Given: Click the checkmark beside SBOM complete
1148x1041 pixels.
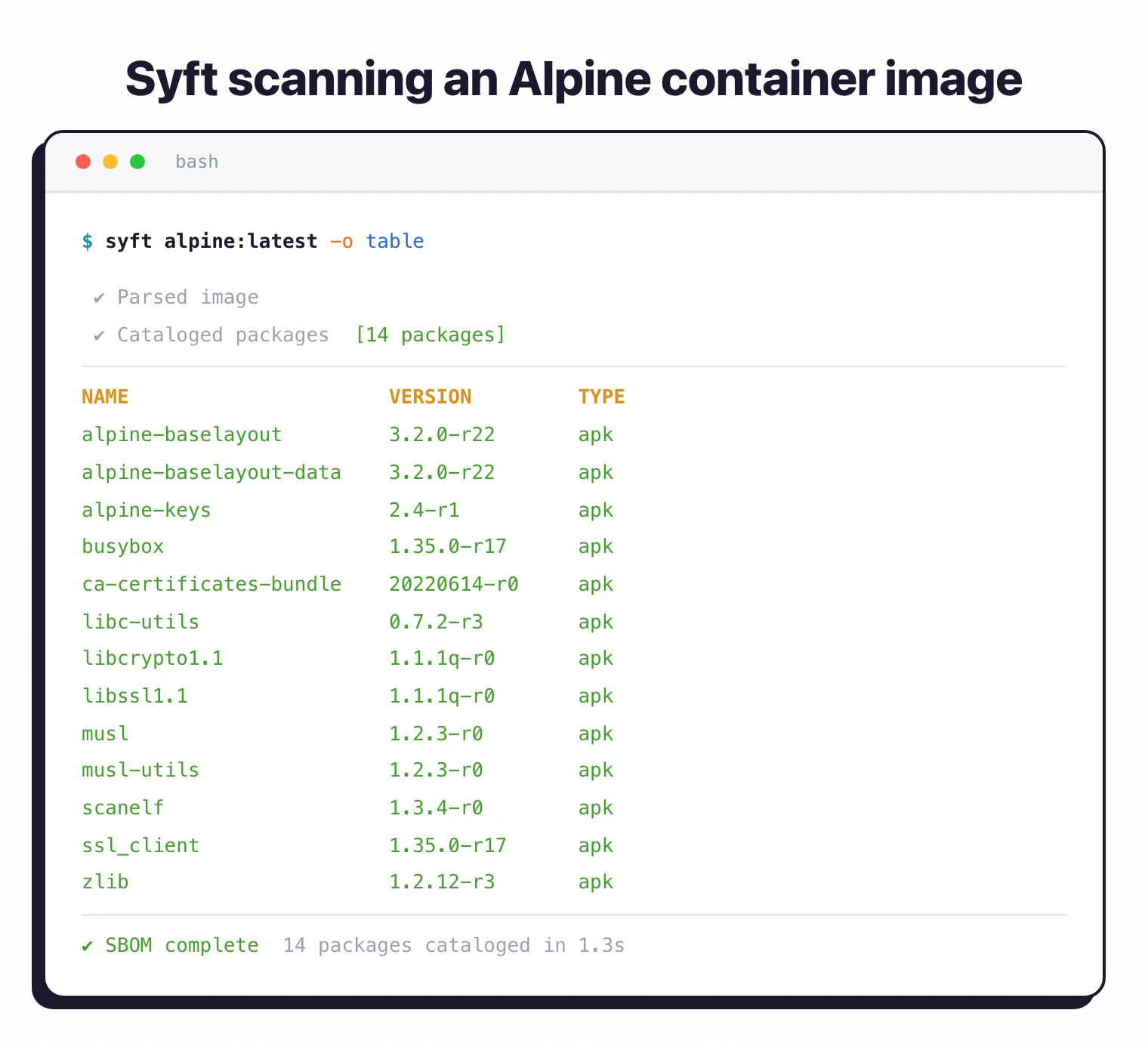Looking at the screenshot, I should [86, 945].
